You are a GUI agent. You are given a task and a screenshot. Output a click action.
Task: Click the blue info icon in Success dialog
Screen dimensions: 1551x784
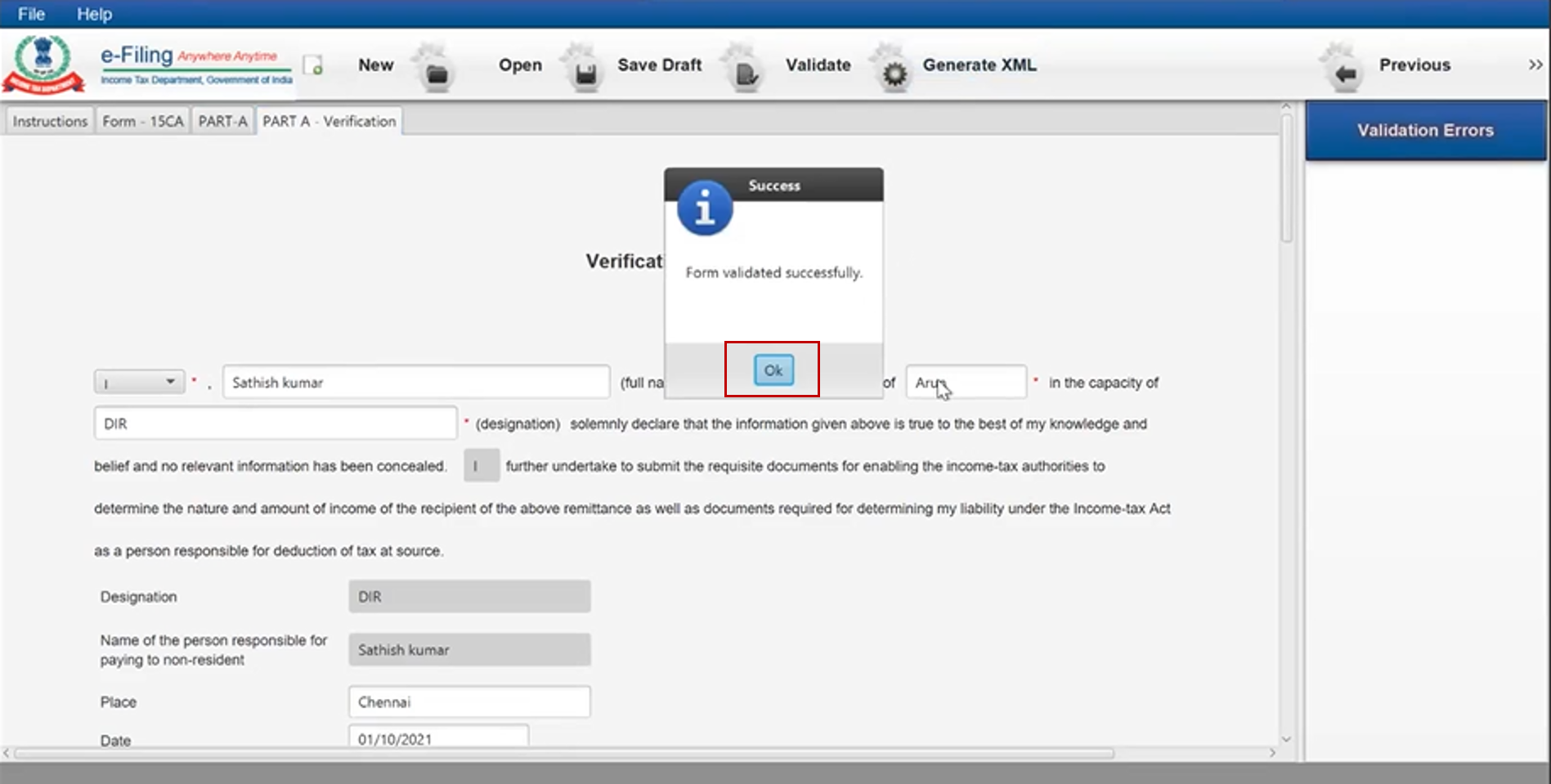(704, 209)
